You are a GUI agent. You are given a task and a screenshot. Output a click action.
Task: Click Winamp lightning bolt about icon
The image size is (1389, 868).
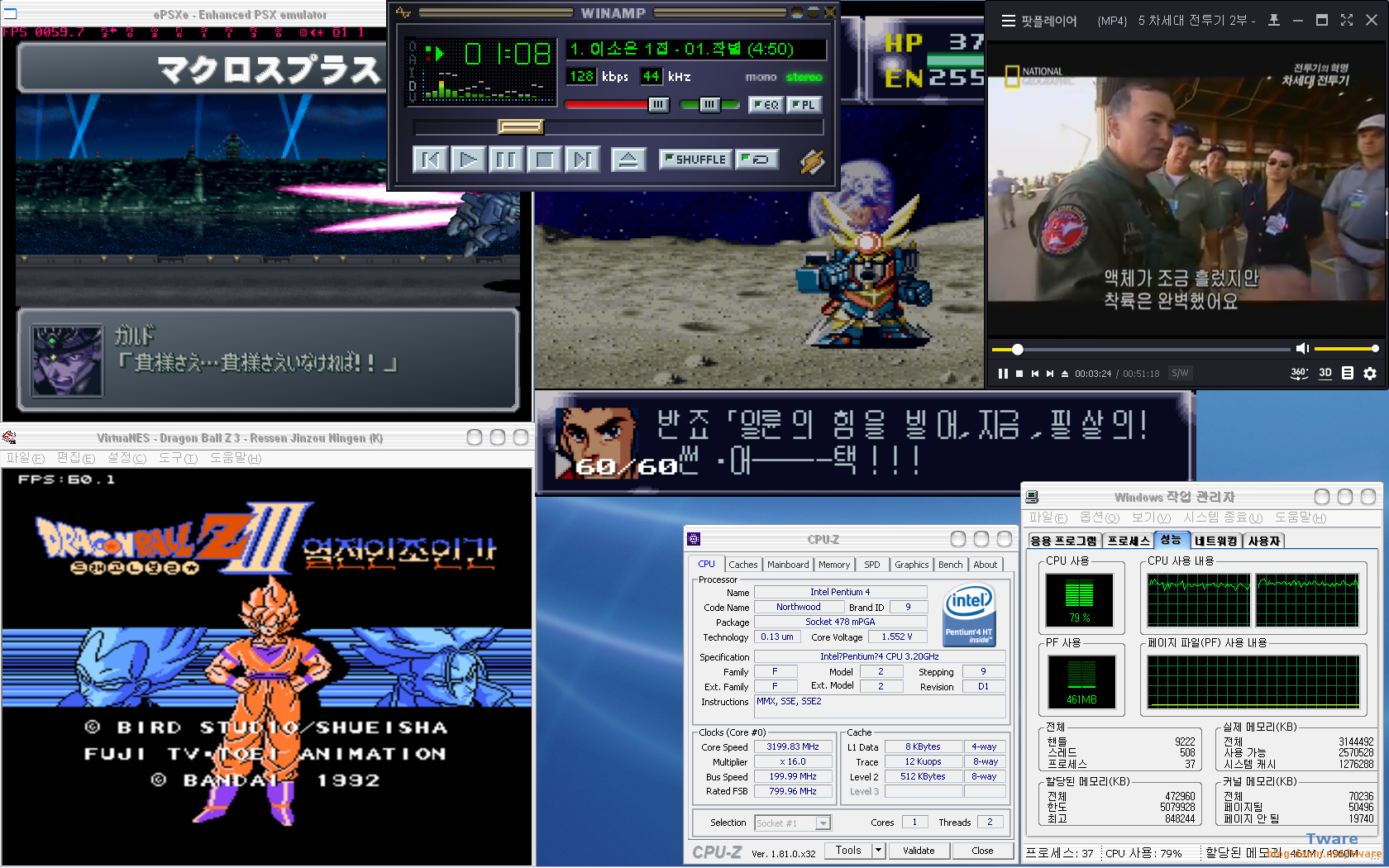[x=812, y=160]
